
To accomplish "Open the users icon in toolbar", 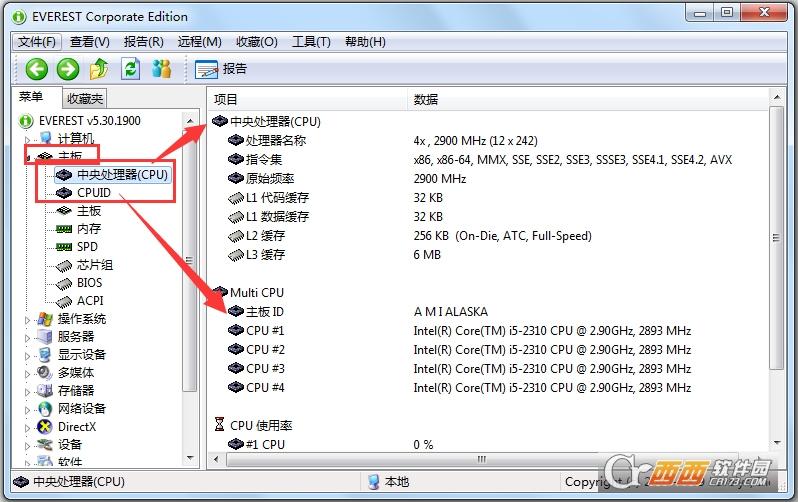I will (x=161, y=69).
